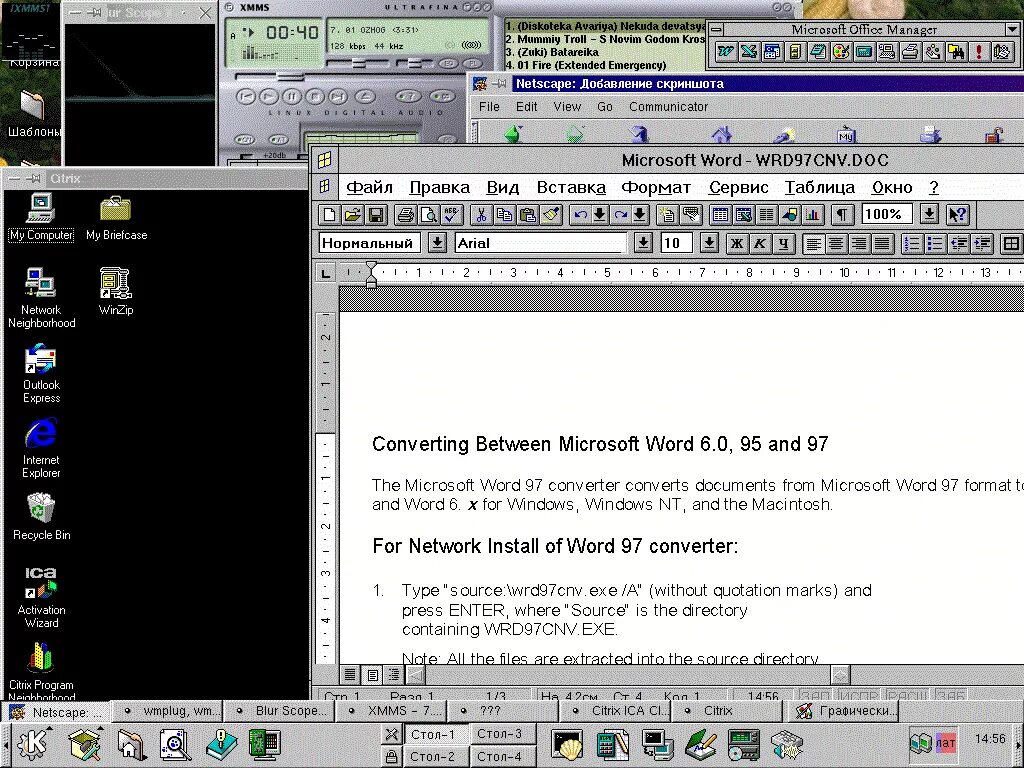
Task: Open the Файл menu in Word
Action: (x=370, y=188)
